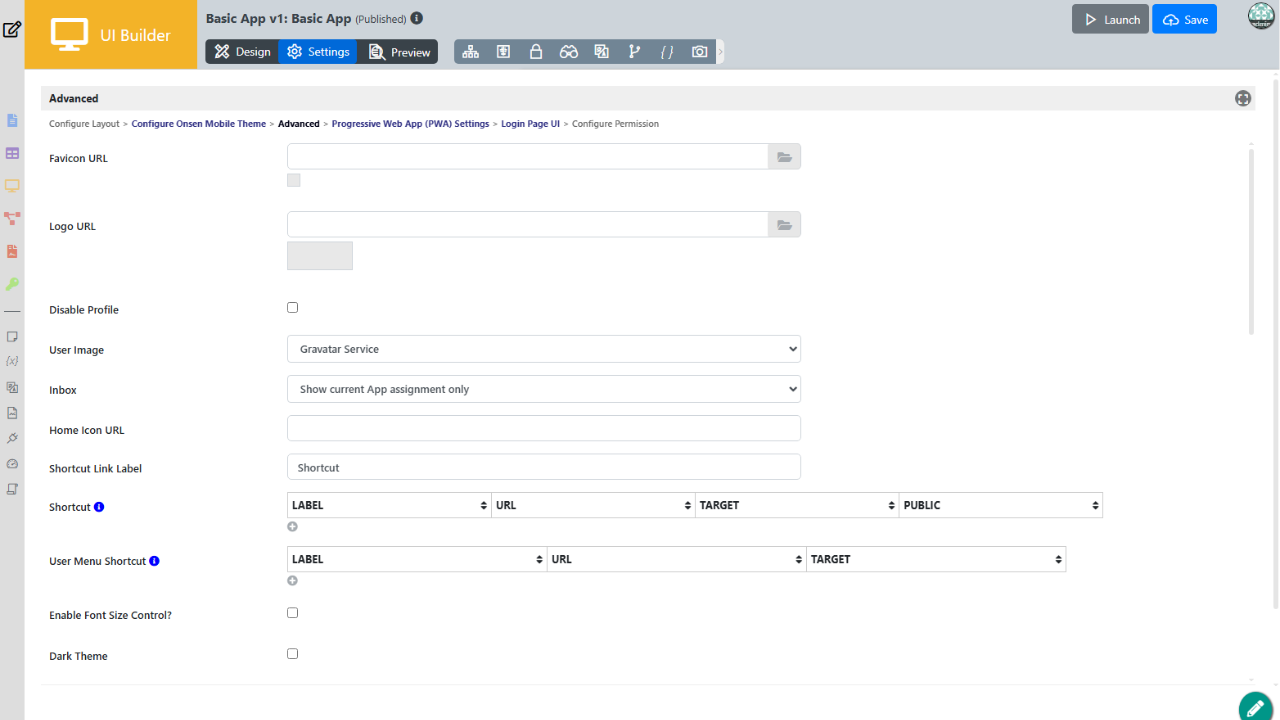Open Progressive Web App (PWA) Settings link
Screen dimensions: 1280x720
point(410,124)
